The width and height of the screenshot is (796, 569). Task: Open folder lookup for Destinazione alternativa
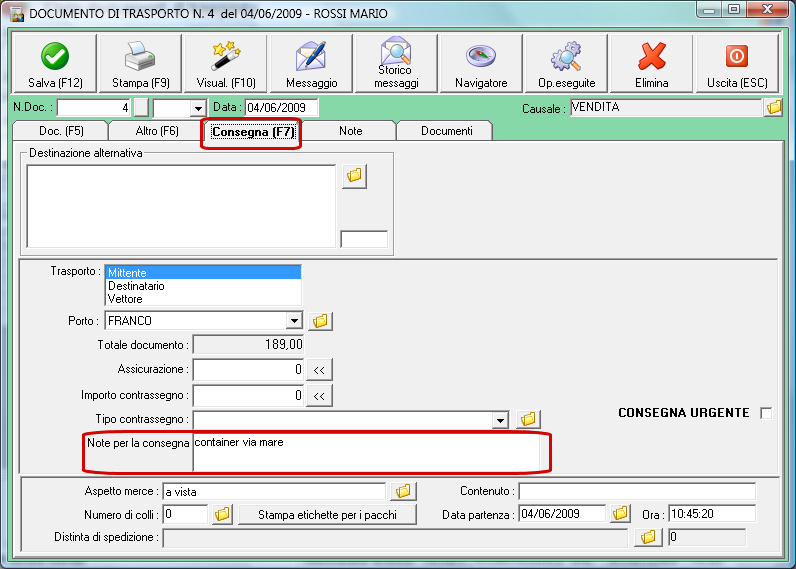(354, 176)
